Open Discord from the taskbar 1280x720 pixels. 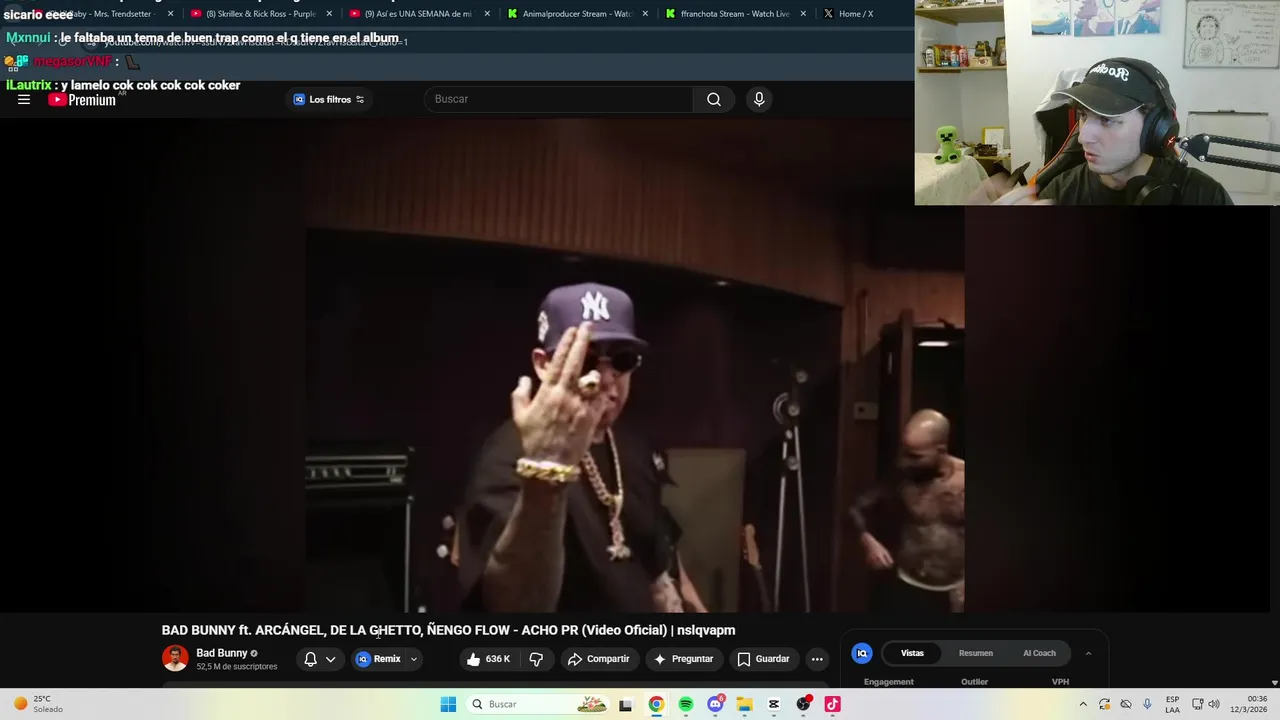pos(715,704)
